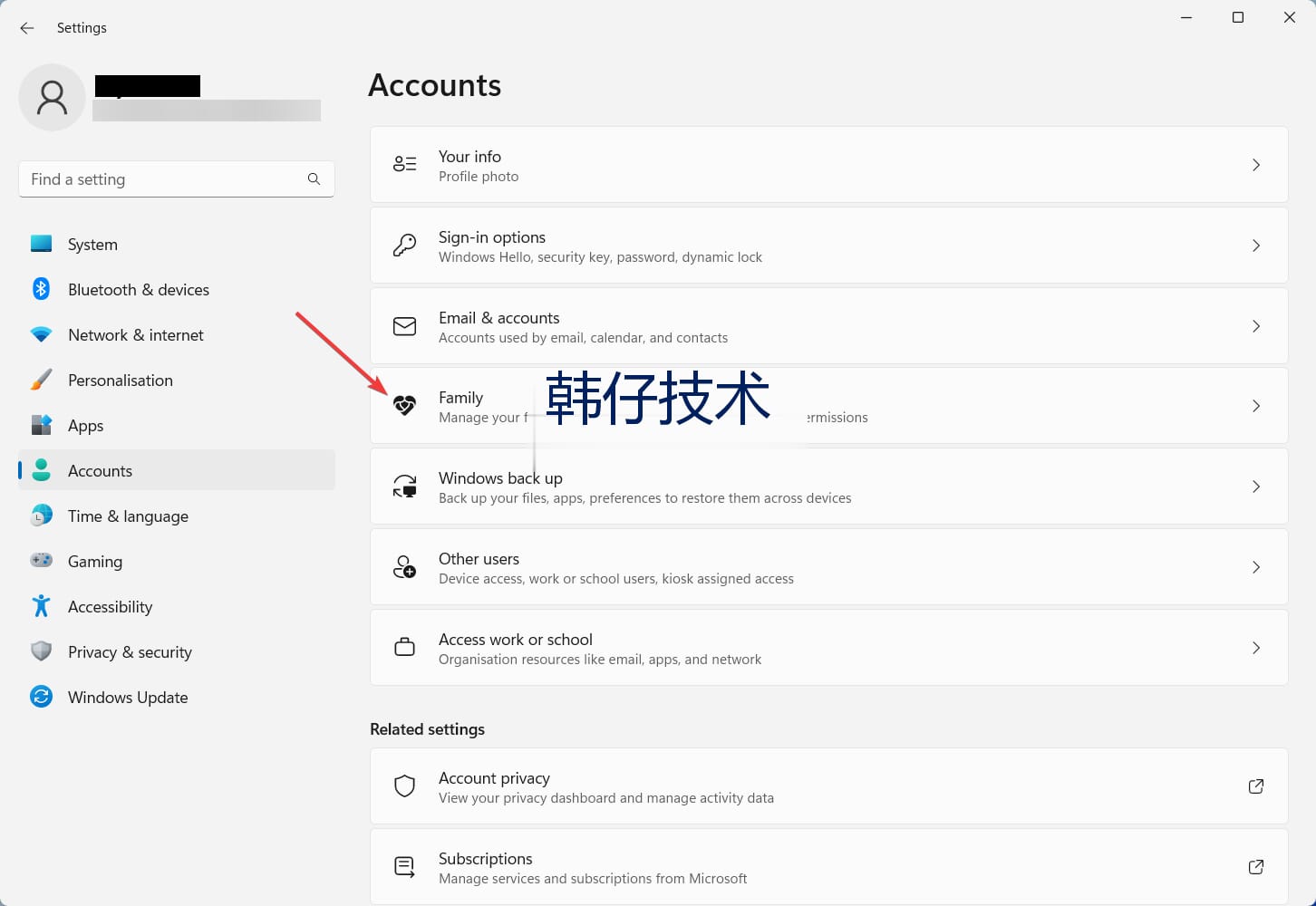
Task: Click the back arrow in Settings title bar
Action: (27, 28)
